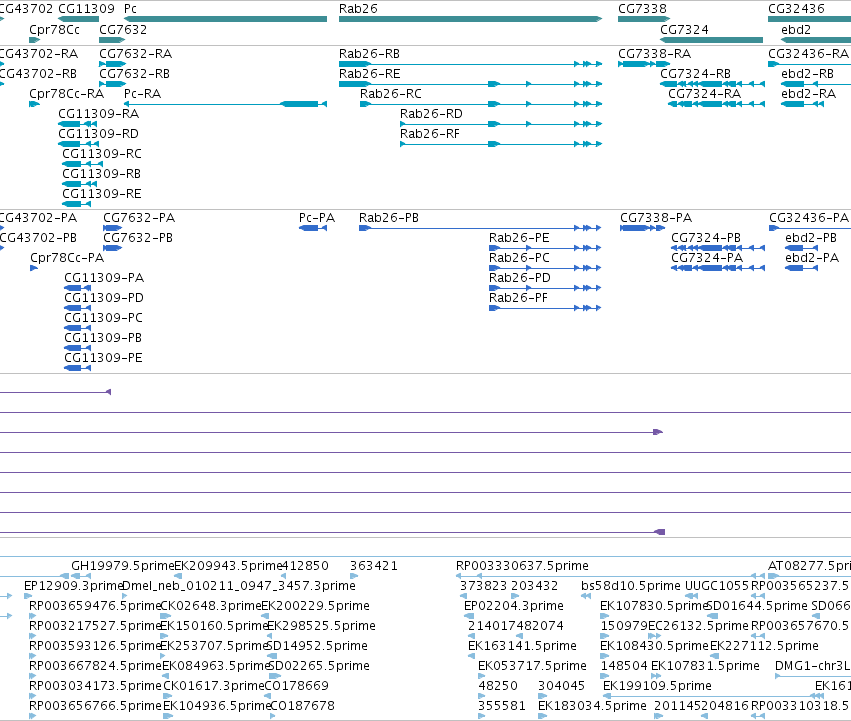Select the ebd2-RB transcript label

[807, 74]
